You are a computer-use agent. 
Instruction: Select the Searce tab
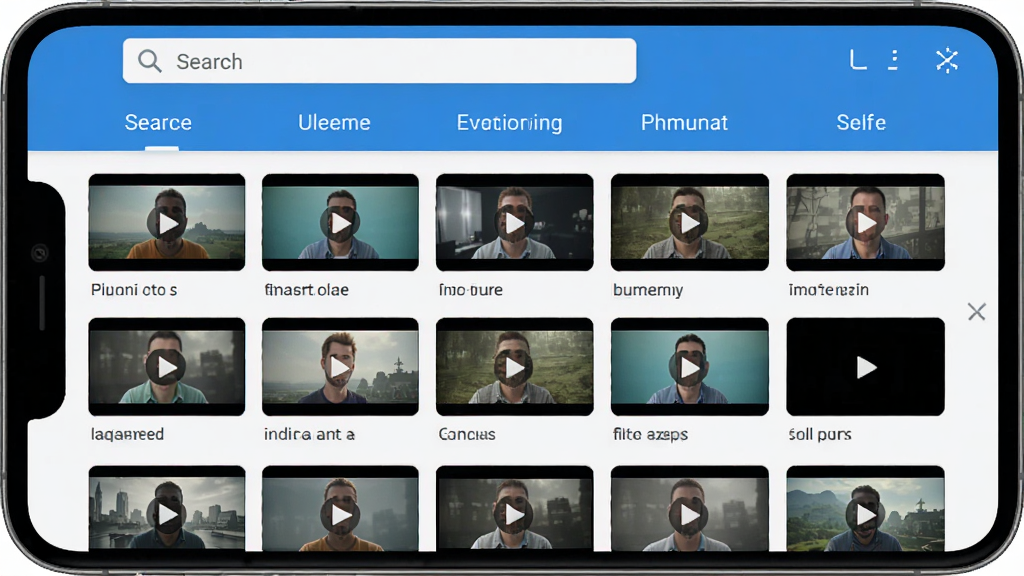pos(158,122)
